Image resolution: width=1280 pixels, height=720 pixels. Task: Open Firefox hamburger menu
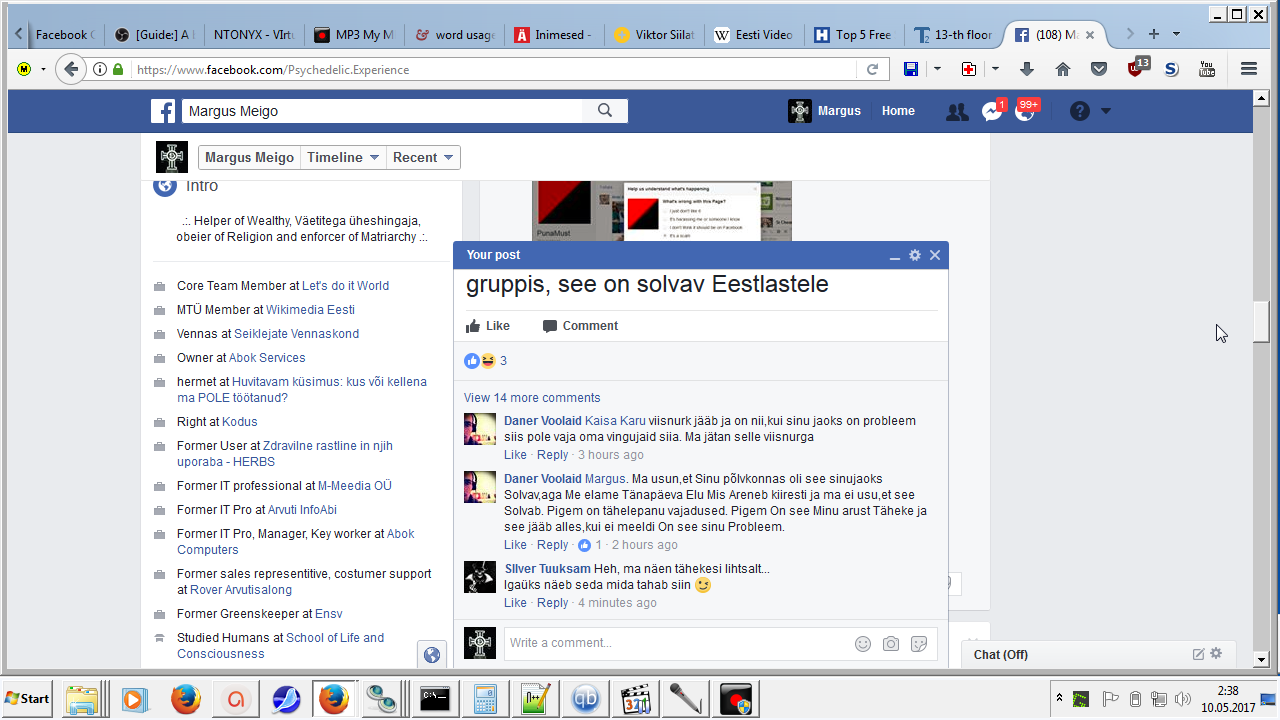pyautogui.click(x=1248, y=69)
